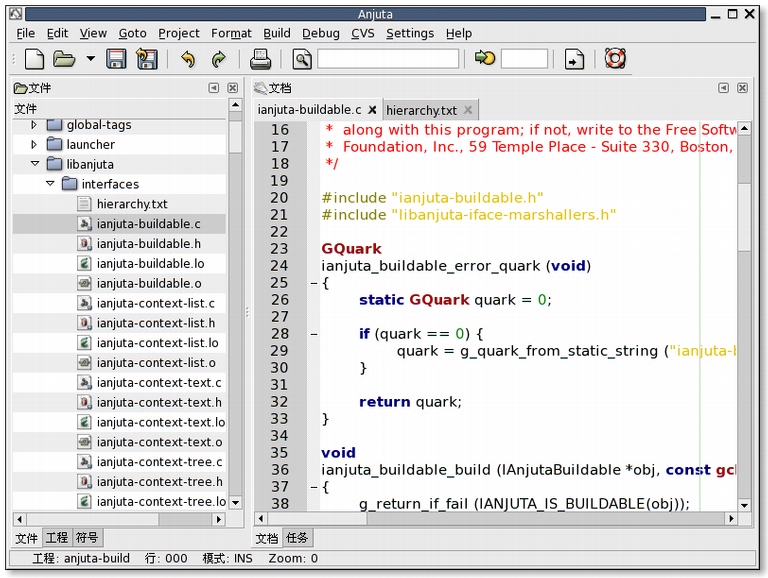This screenshot has width=768, height=578.
Task: Click the editor horizontal scrollbar
Action: [x=500, y=518]
